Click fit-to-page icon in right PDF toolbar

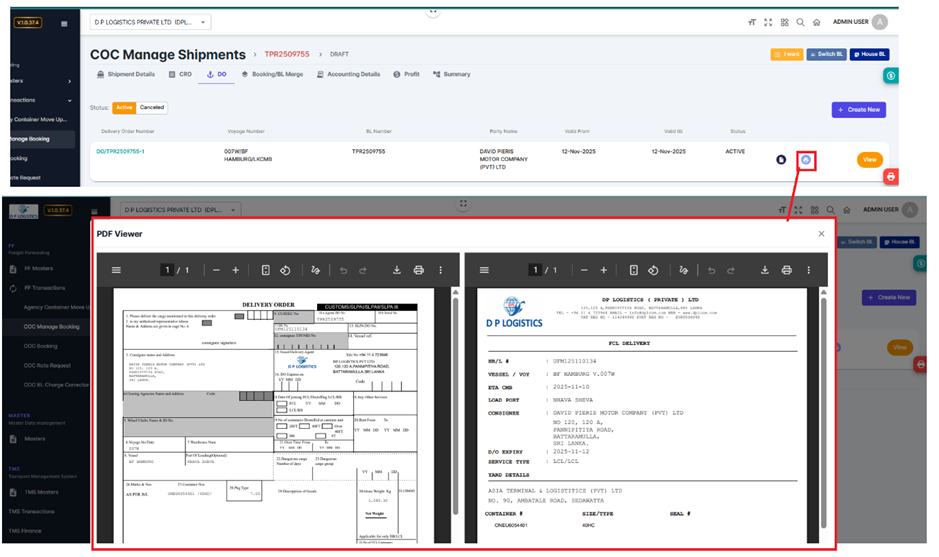click(x=634, y=270)
